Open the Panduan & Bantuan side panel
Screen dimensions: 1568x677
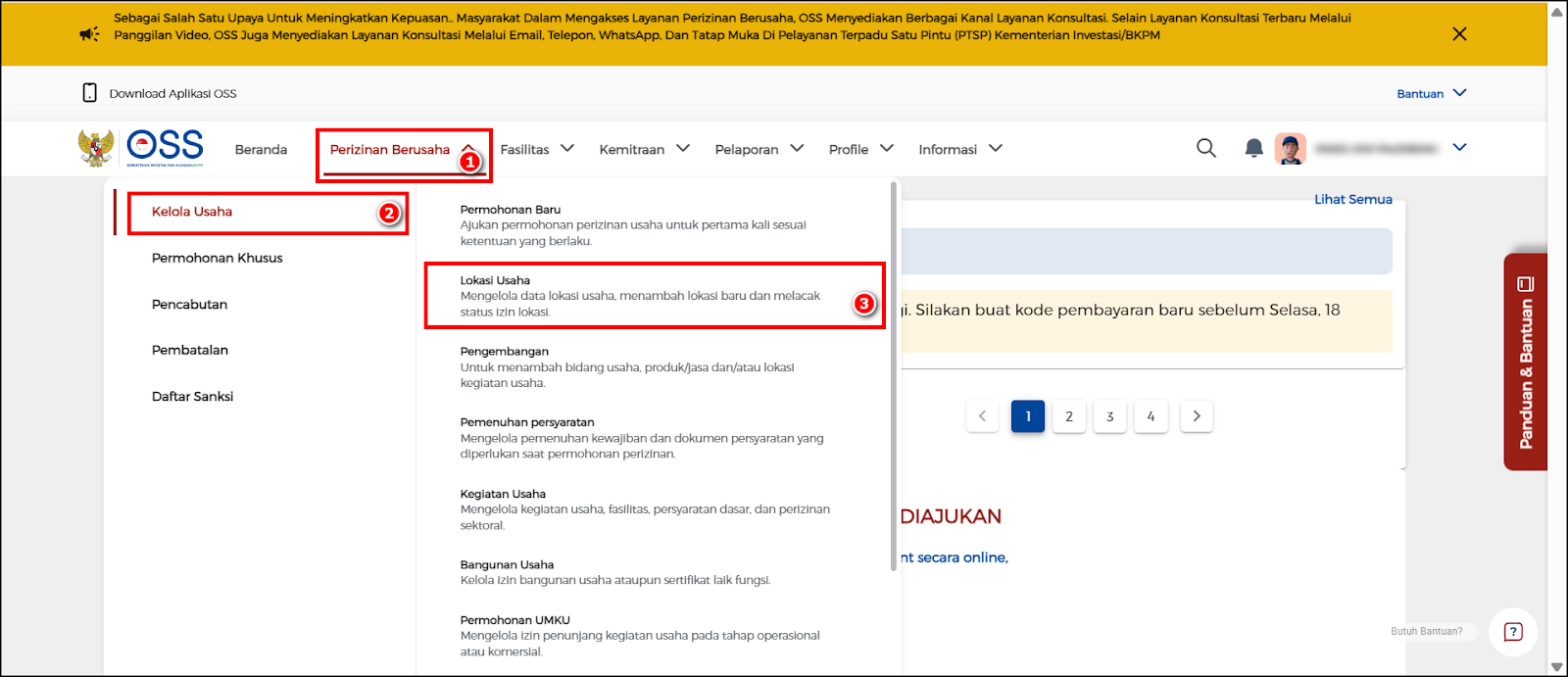click(x=1525, y=363)
